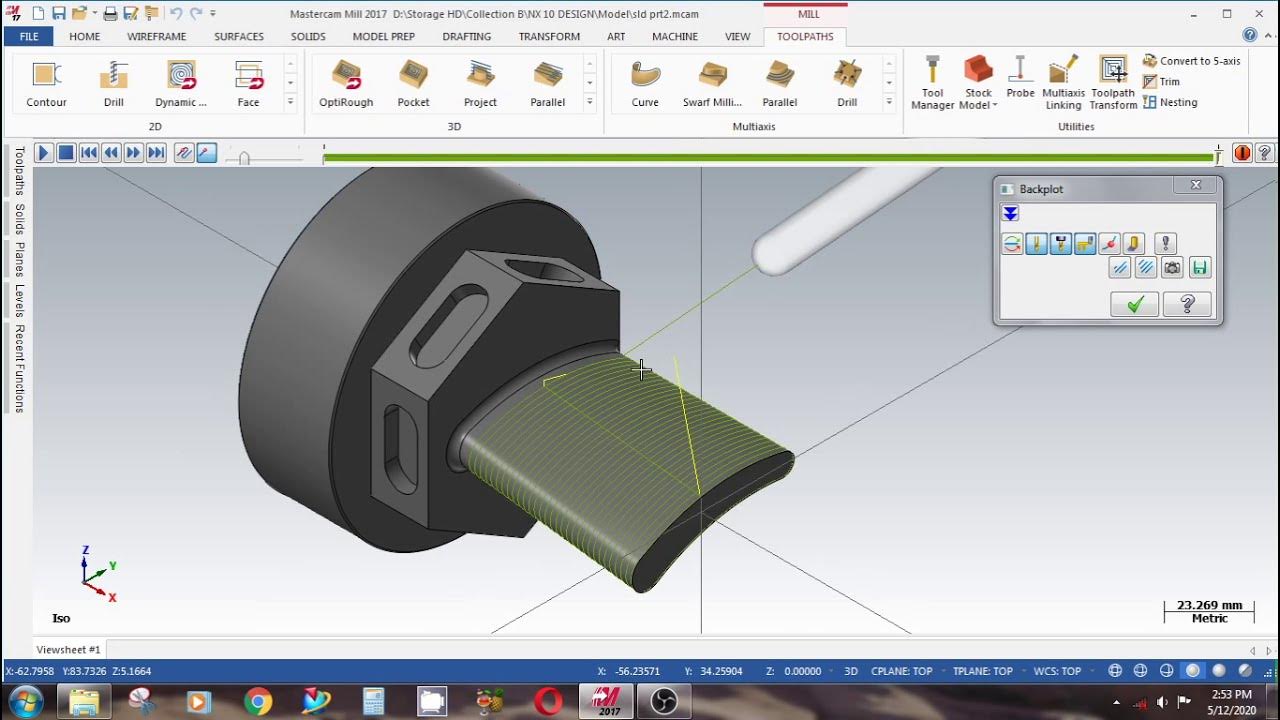1280x720 pixels.
Task: Open the Dynamic Mill toolpath
Action: click(181, 84)
